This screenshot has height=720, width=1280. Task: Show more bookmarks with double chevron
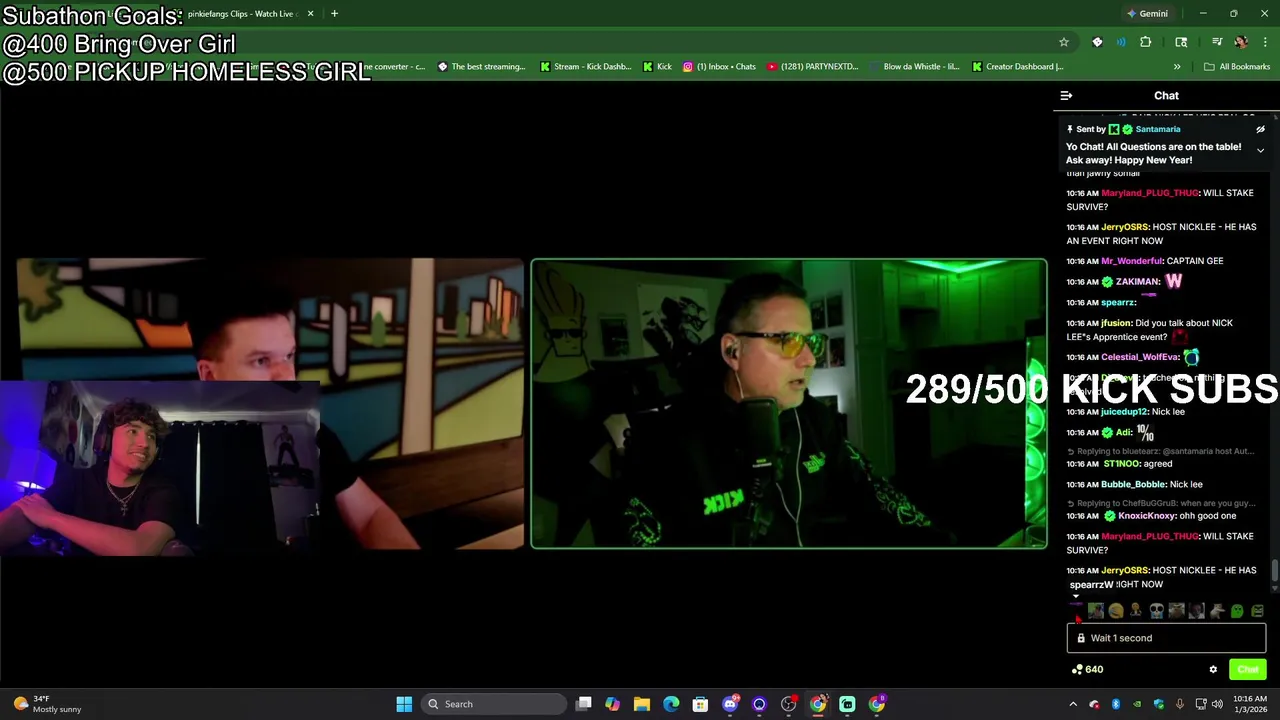[1177, 67]
